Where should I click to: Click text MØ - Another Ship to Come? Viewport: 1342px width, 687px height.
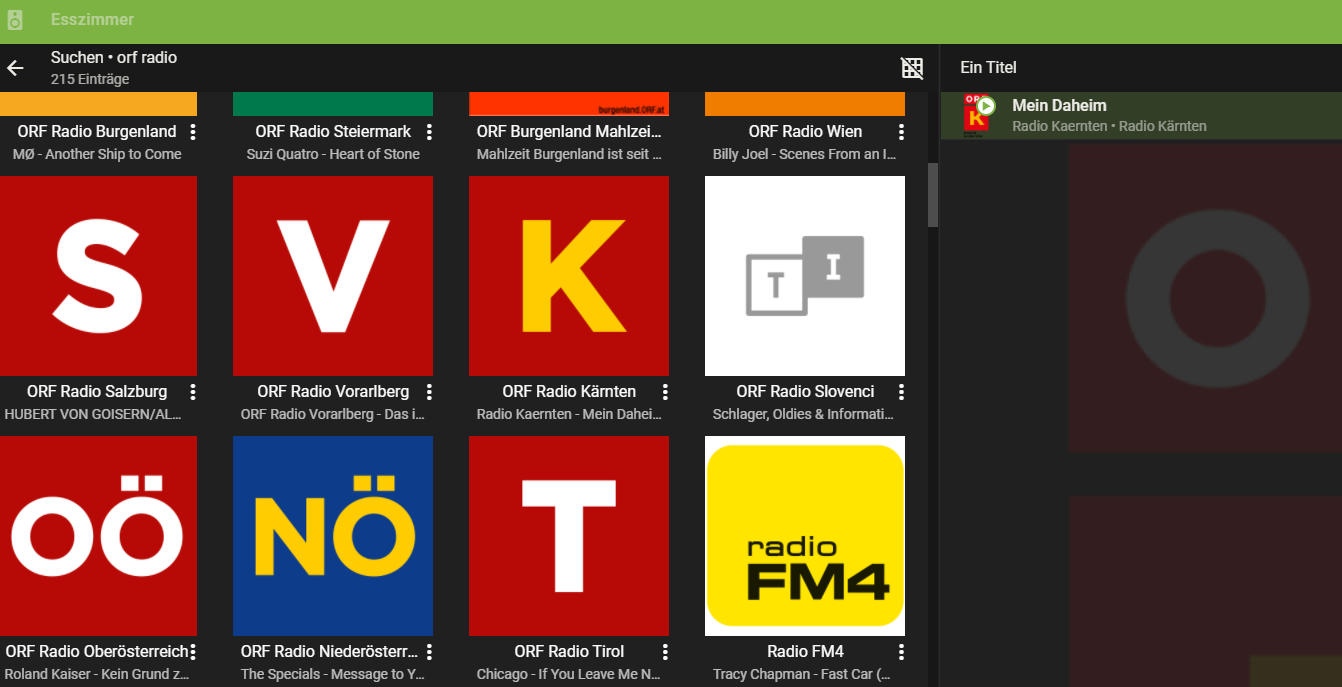[97, 154]
